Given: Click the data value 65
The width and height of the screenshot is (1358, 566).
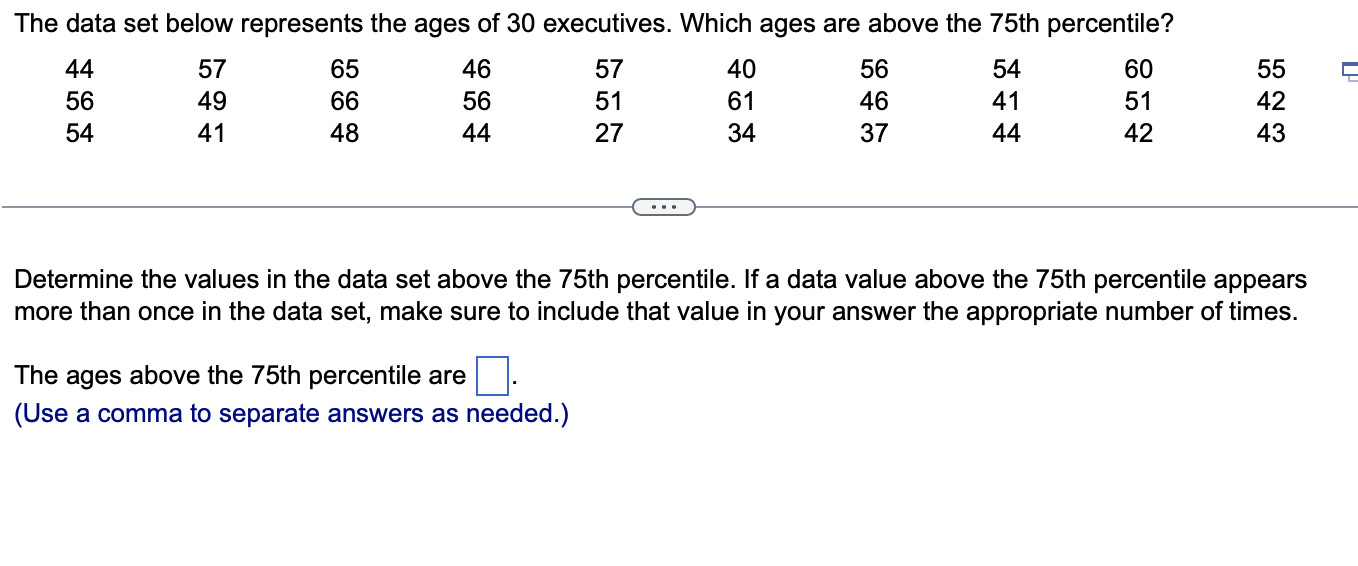Looking at the screenshot, I should click(x=344, y=69).
